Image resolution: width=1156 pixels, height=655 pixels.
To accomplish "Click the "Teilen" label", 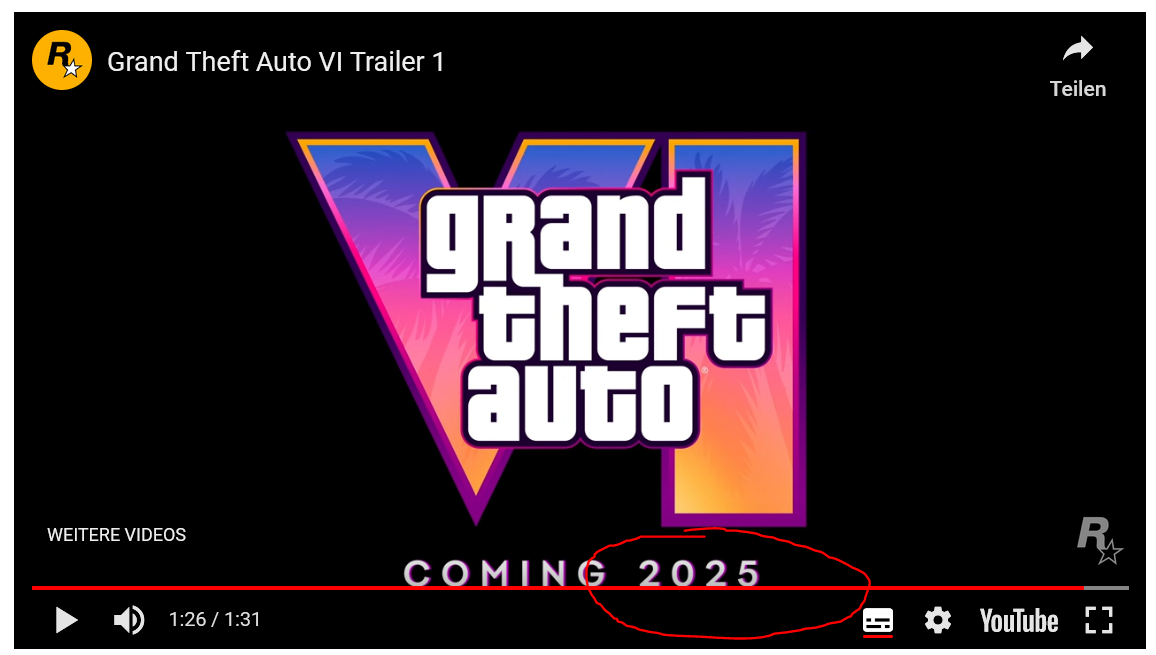I will [x=1077, y=89].
